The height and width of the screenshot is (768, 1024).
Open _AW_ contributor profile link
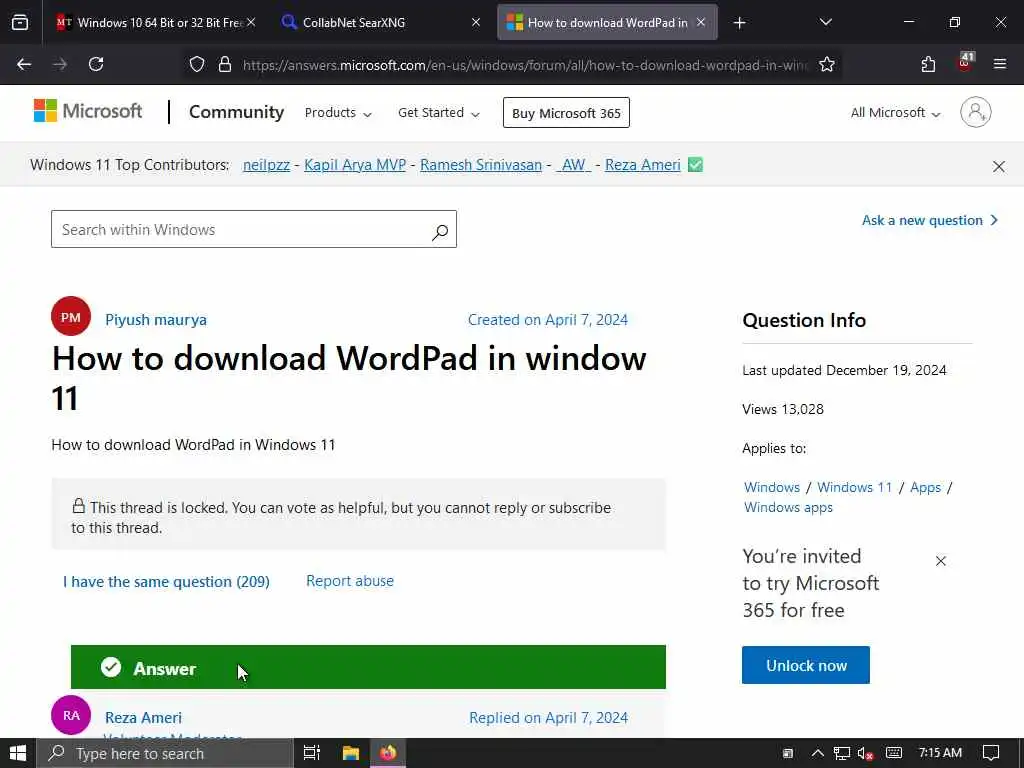pyautogui.click(x=573, y=165)
